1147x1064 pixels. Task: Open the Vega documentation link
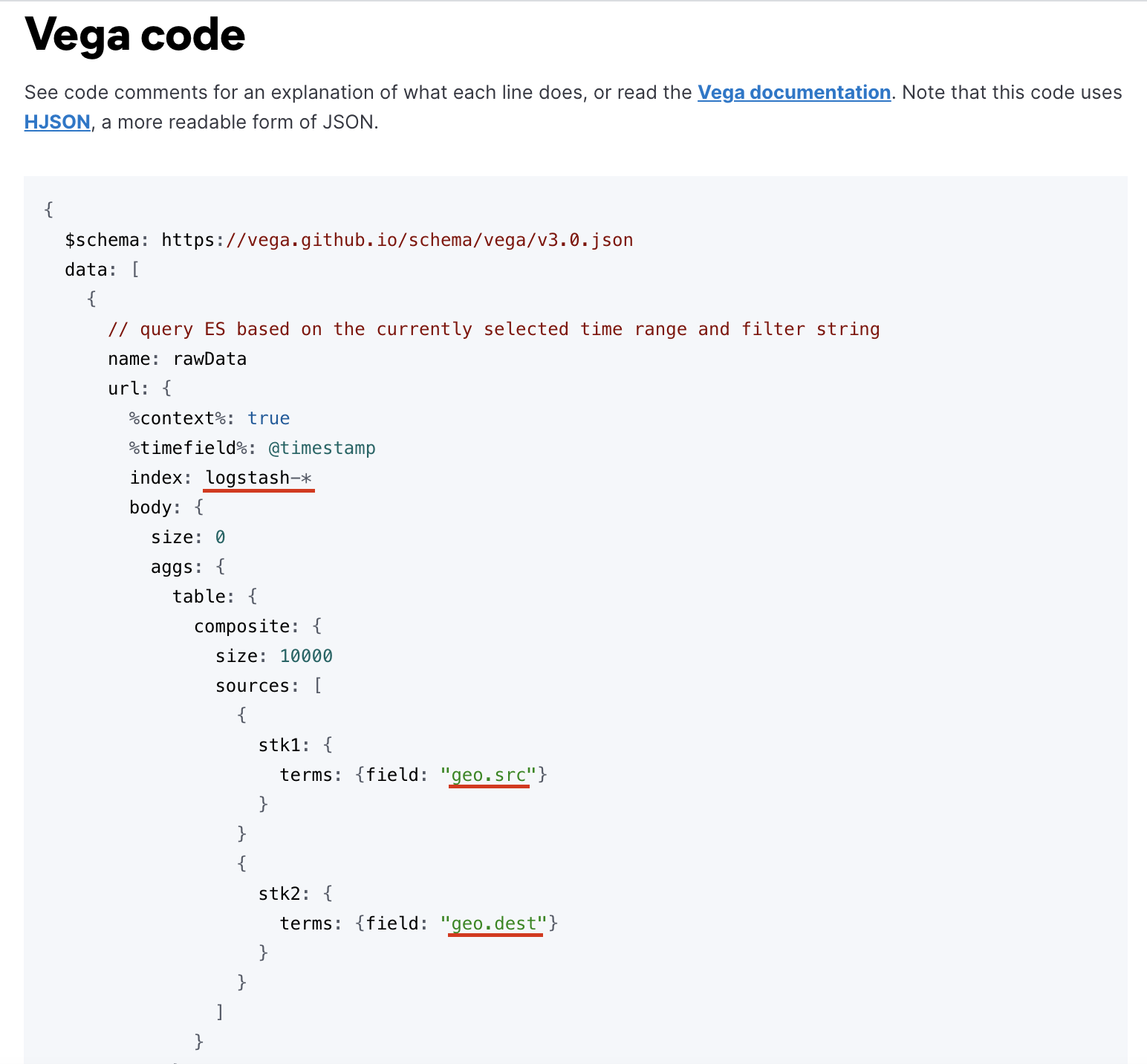pos(794,92)
